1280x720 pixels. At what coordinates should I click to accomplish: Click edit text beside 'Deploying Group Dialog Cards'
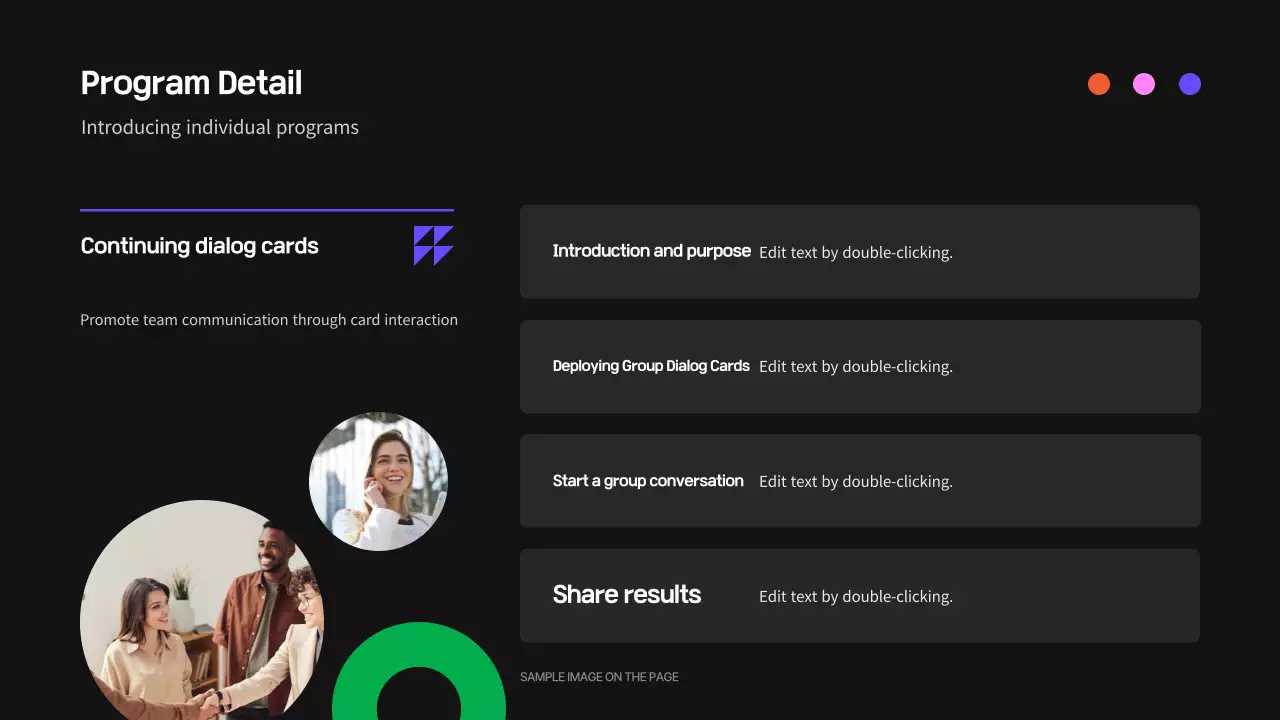(856, 367)
